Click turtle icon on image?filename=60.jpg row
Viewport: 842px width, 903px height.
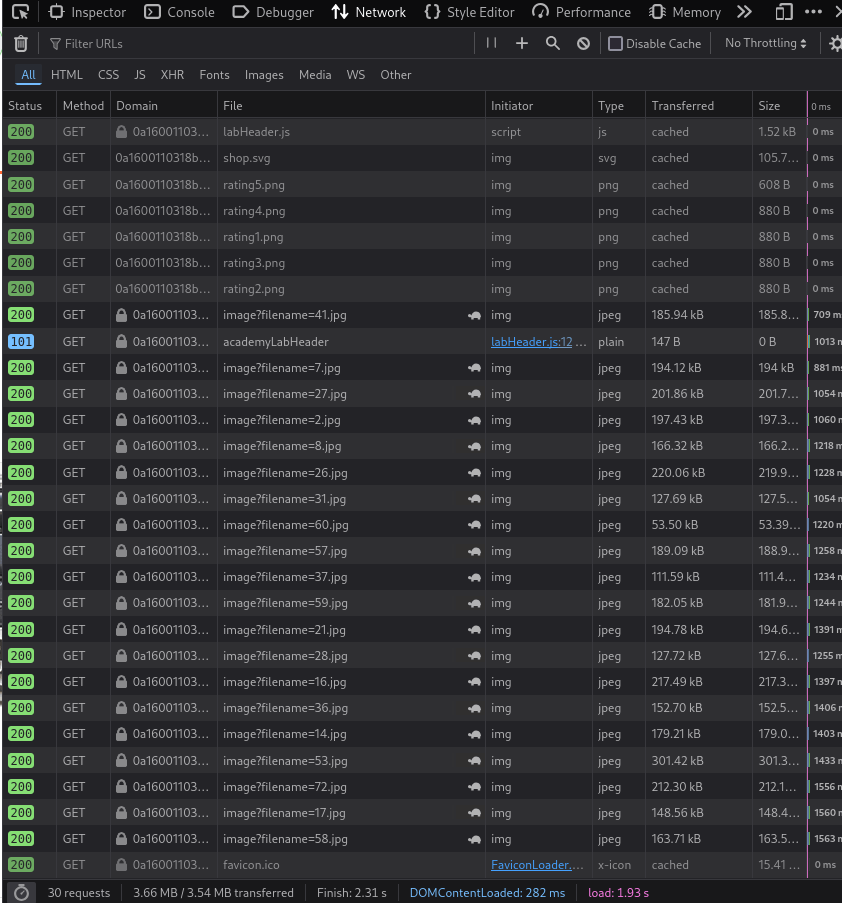click(x=475, y=525)
